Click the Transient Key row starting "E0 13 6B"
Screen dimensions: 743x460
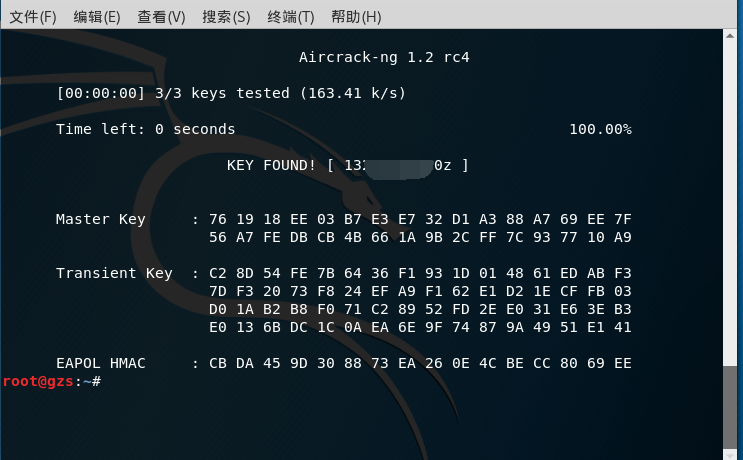(x=420, y=327)
